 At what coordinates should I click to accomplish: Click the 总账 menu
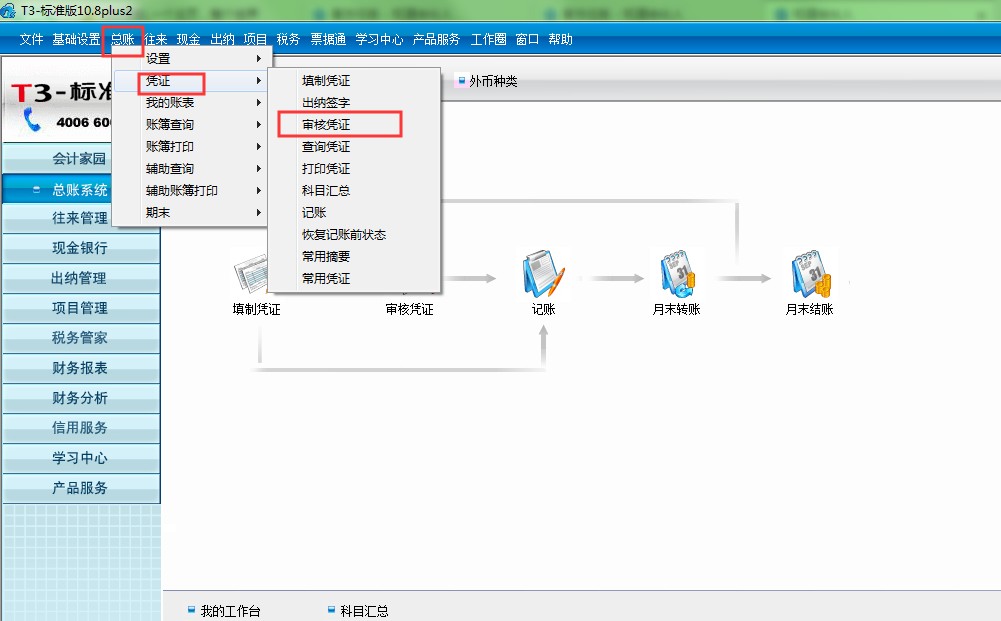coord(123,40)
